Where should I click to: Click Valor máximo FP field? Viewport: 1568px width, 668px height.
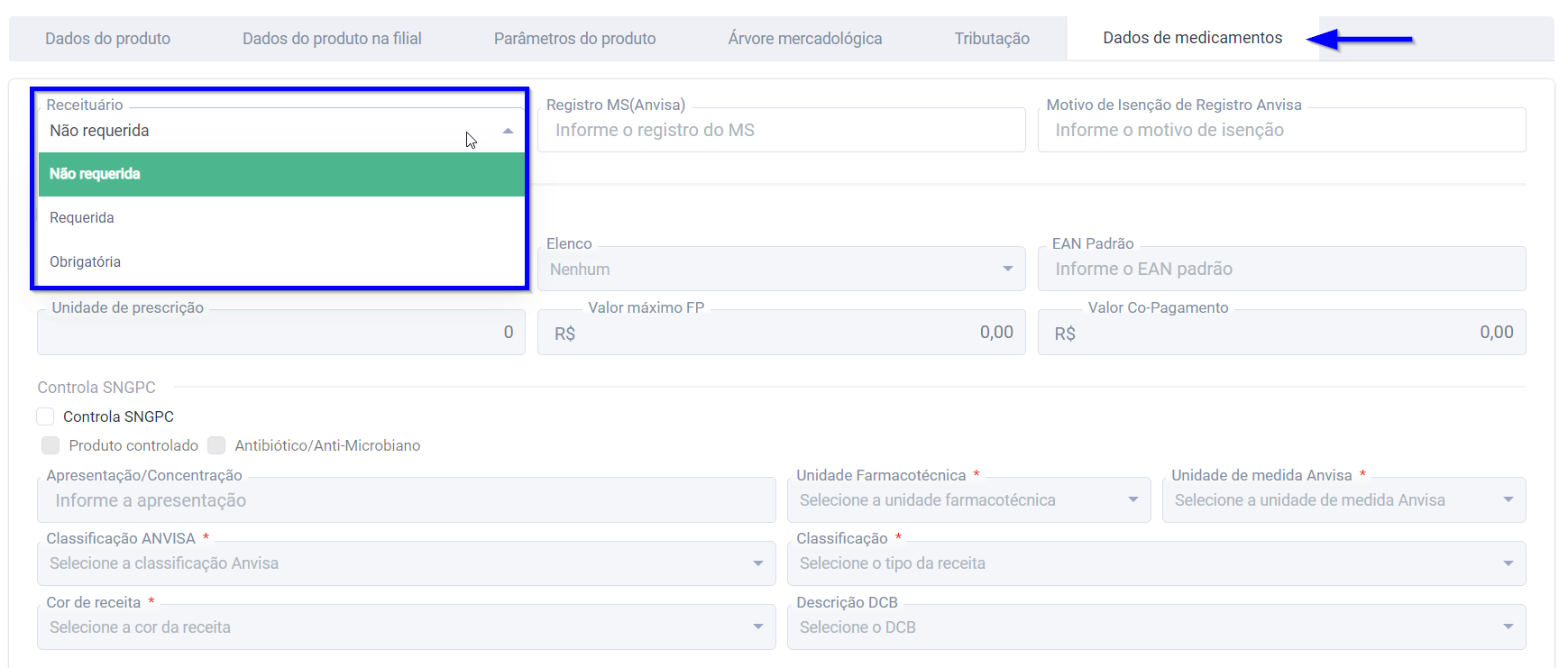tap(782, 333)
